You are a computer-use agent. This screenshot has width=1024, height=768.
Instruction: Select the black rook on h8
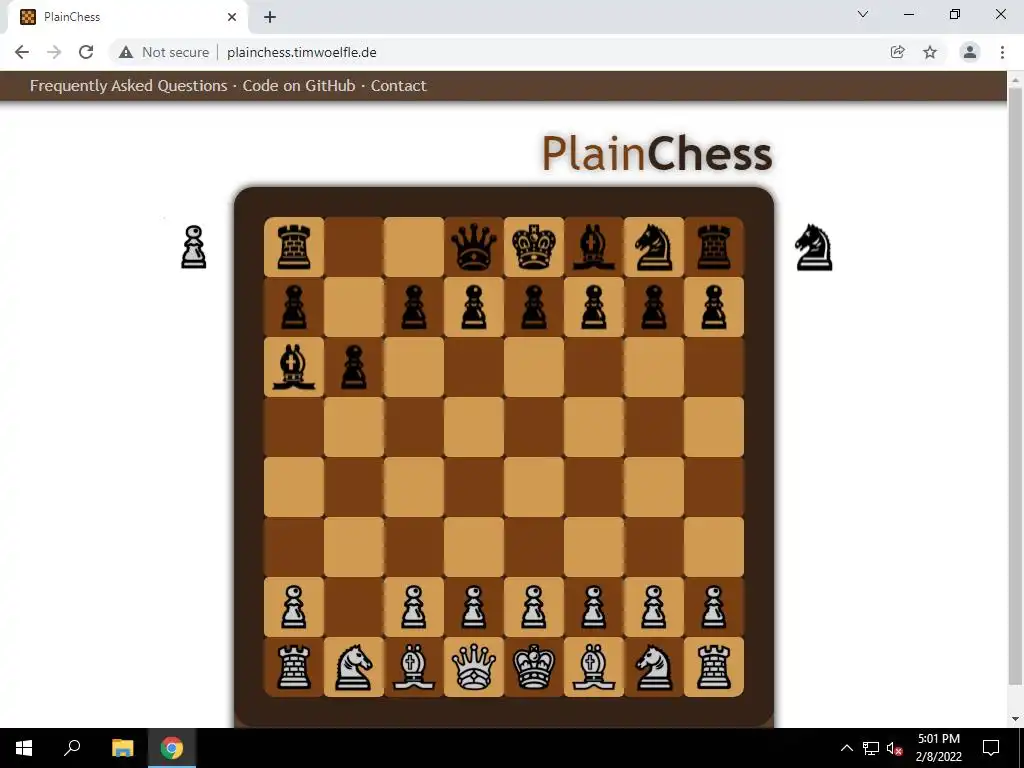coord(714,247)
